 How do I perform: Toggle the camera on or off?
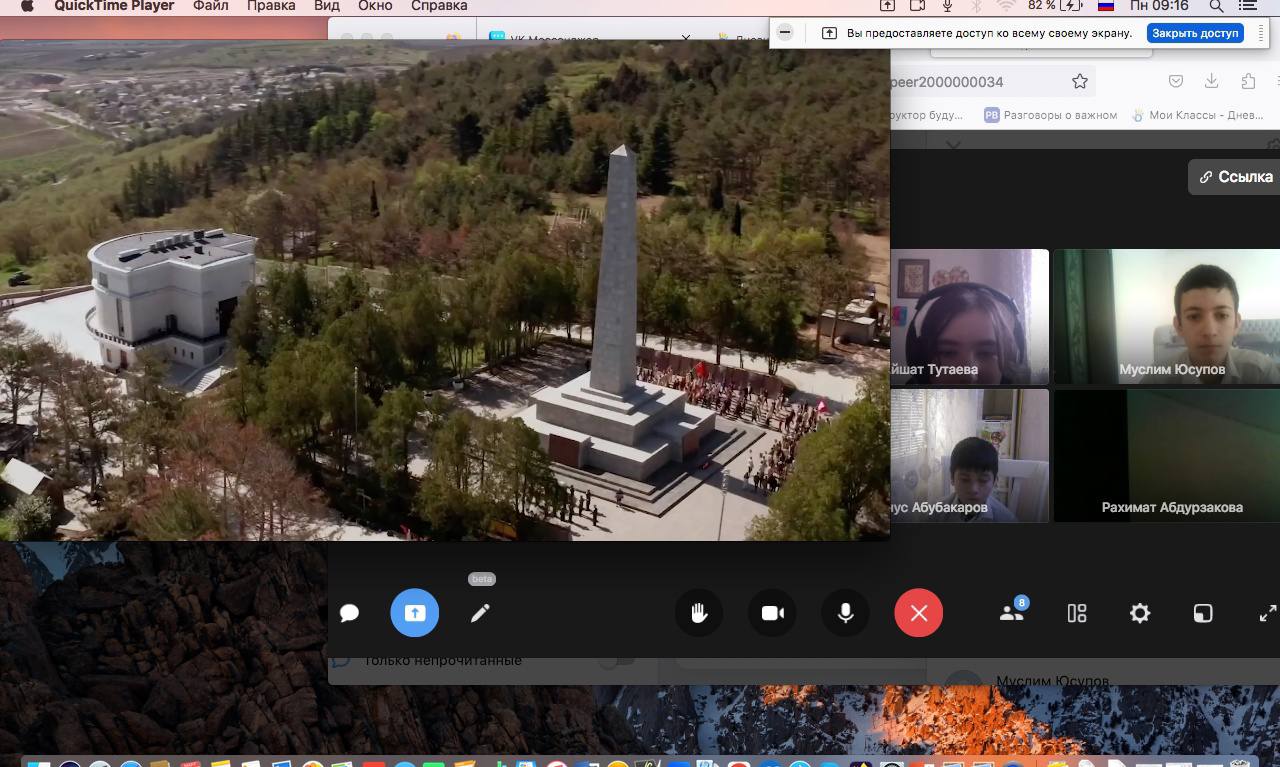772,613
